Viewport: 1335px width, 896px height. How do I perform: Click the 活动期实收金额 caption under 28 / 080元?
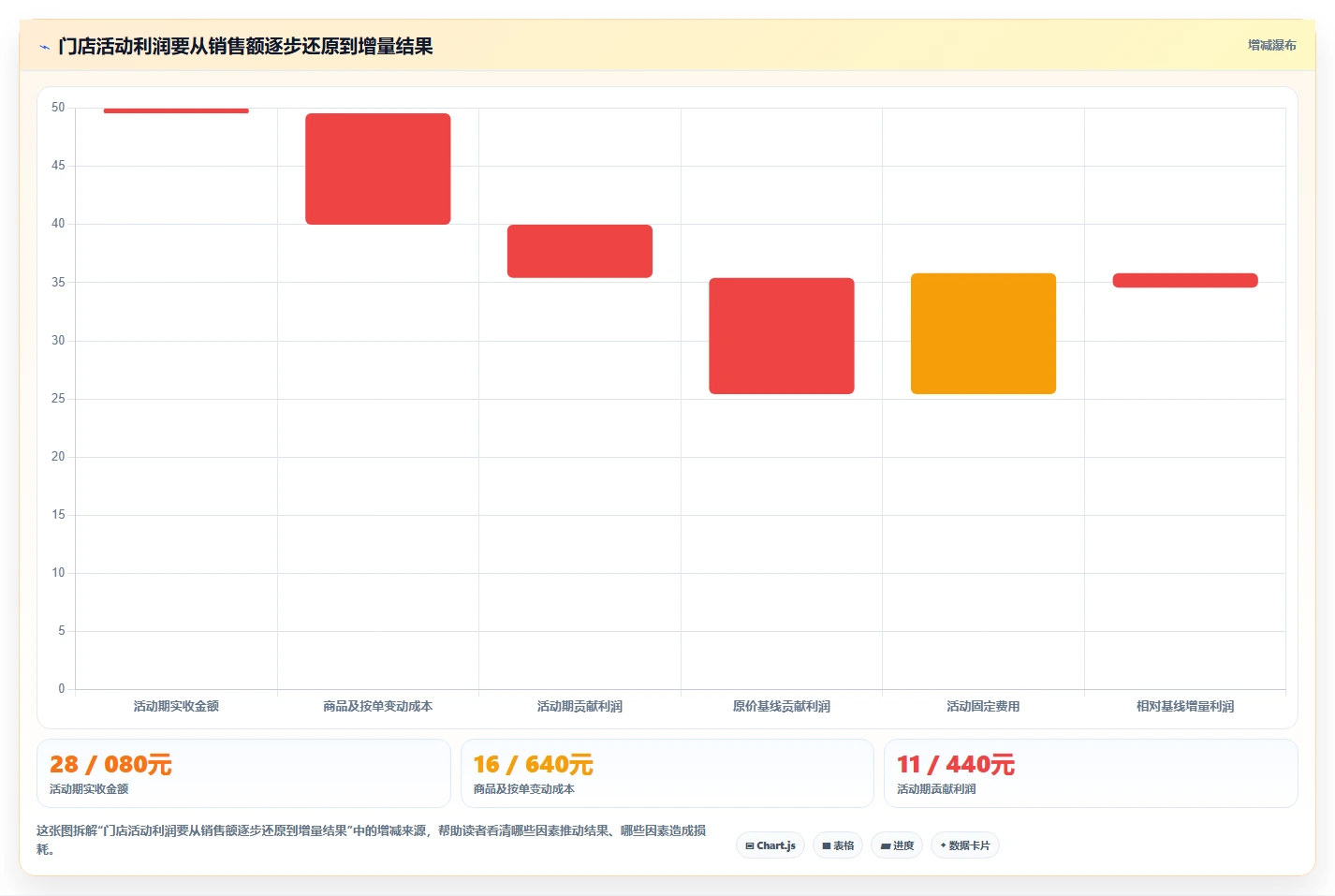click(89, 789)
